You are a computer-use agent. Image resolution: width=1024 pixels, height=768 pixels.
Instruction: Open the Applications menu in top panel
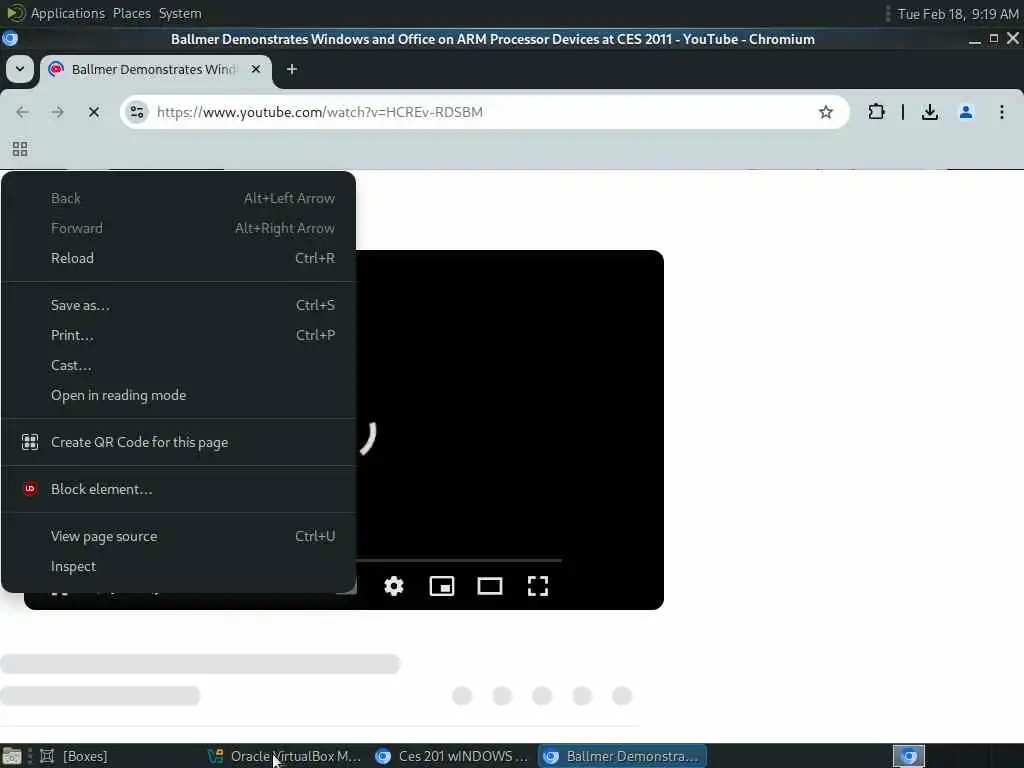pyautogui.click(x=67, y=13)
